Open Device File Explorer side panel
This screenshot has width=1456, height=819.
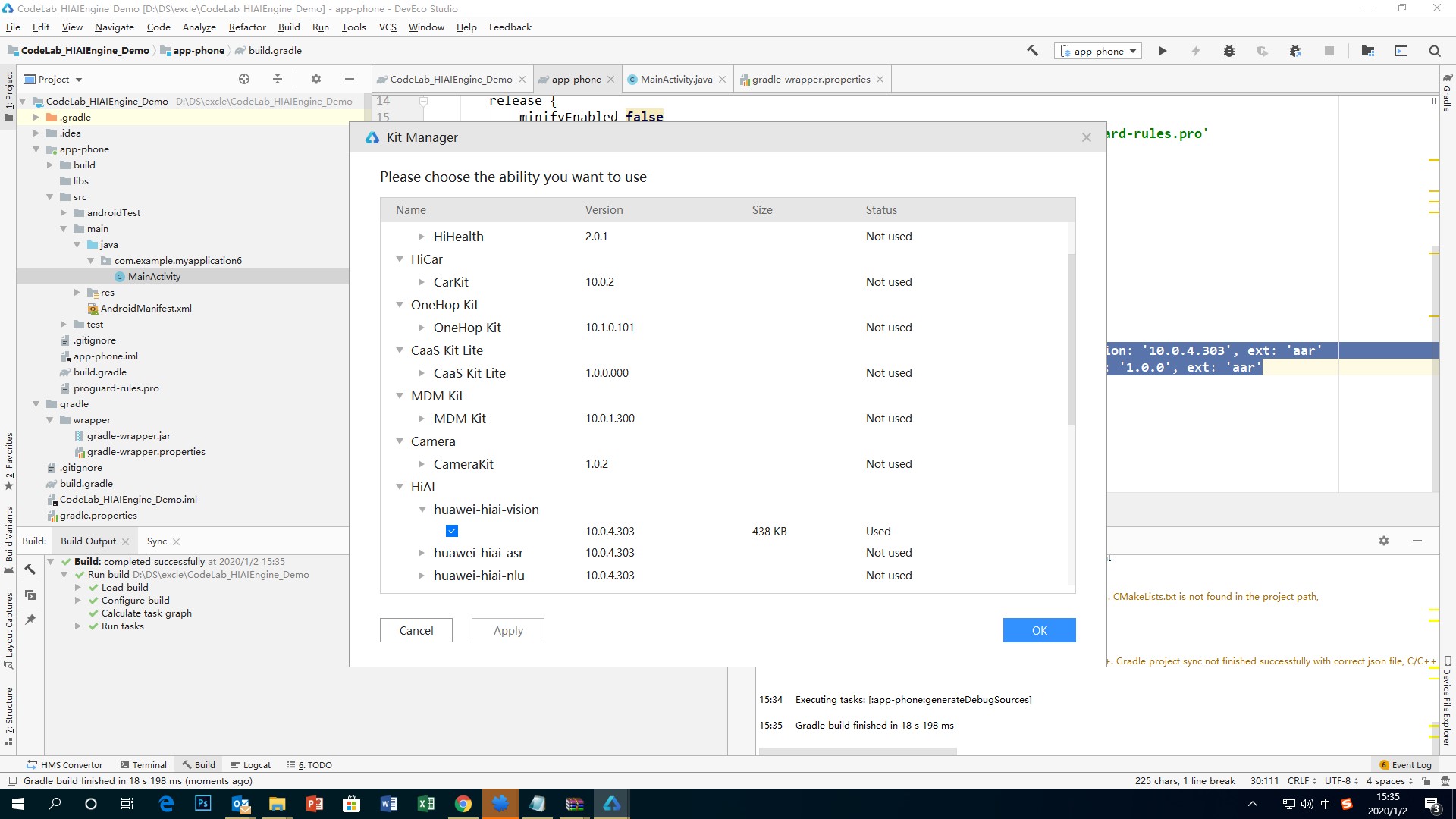coord(1447,701)
